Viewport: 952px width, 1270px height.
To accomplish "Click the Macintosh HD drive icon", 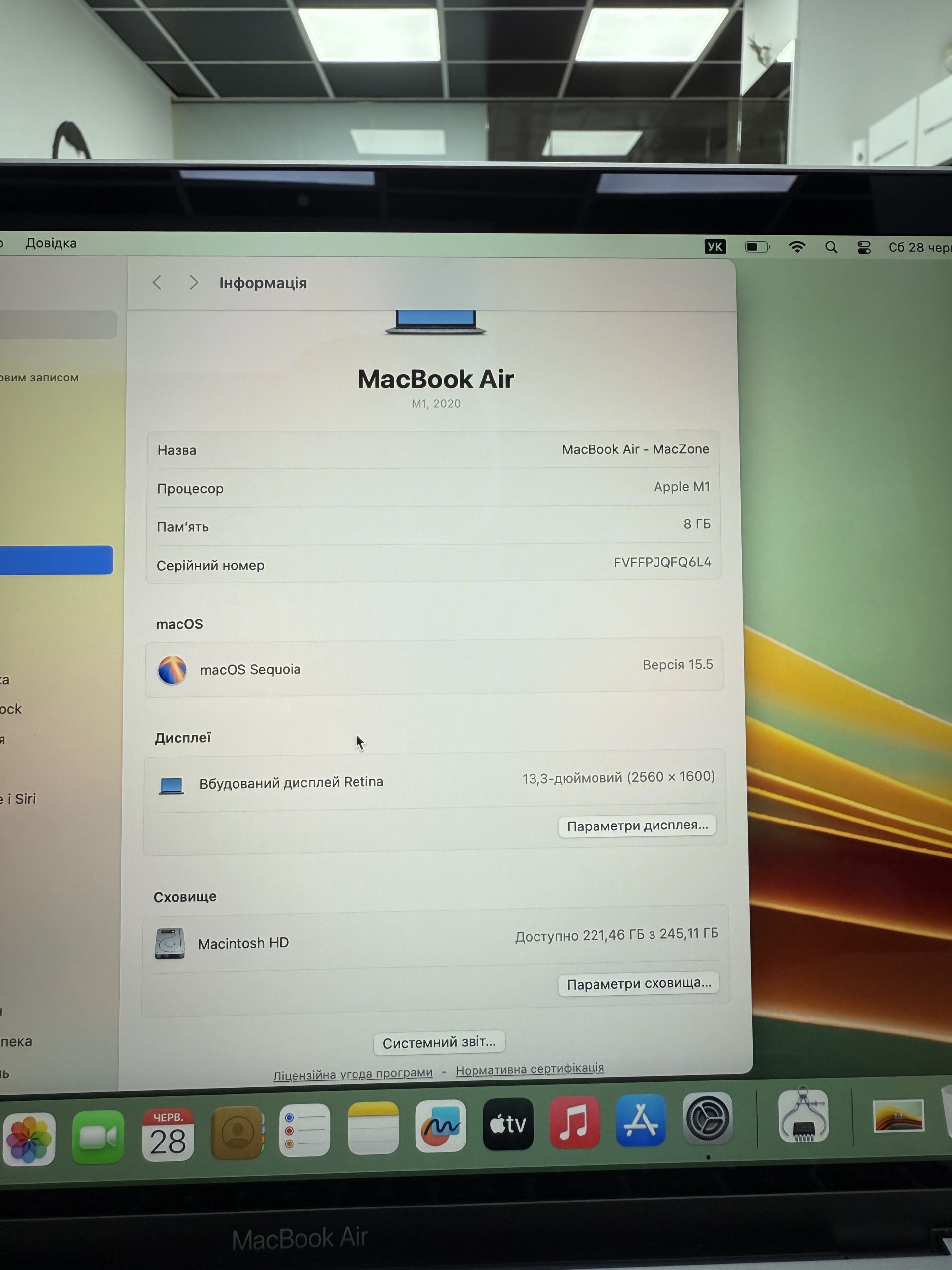I will point(170,944).
